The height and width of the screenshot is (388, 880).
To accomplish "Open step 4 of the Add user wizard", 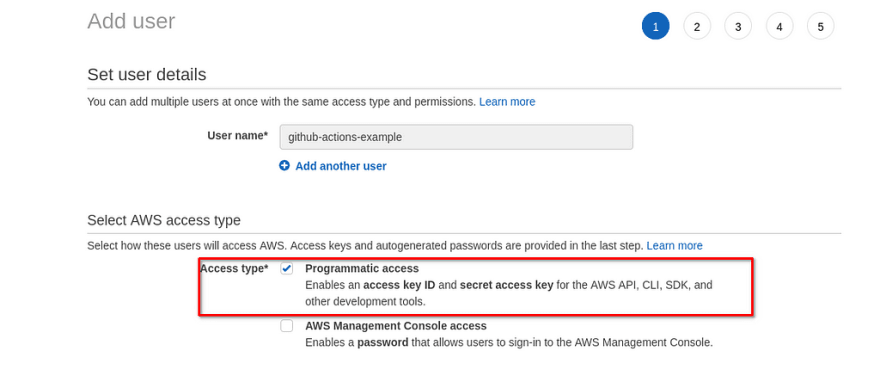I will click(780, 26).
